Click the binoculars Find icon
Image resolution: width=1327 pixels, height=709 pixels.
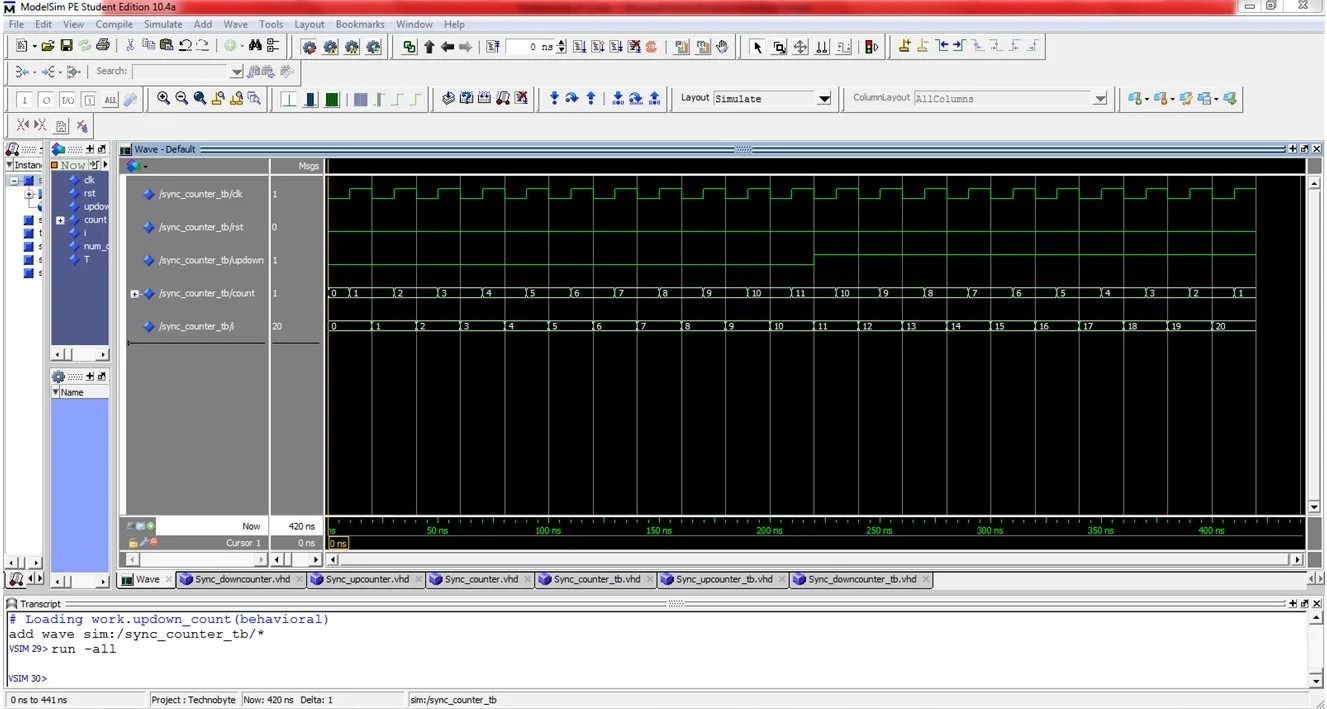click(x=255, y=47)
